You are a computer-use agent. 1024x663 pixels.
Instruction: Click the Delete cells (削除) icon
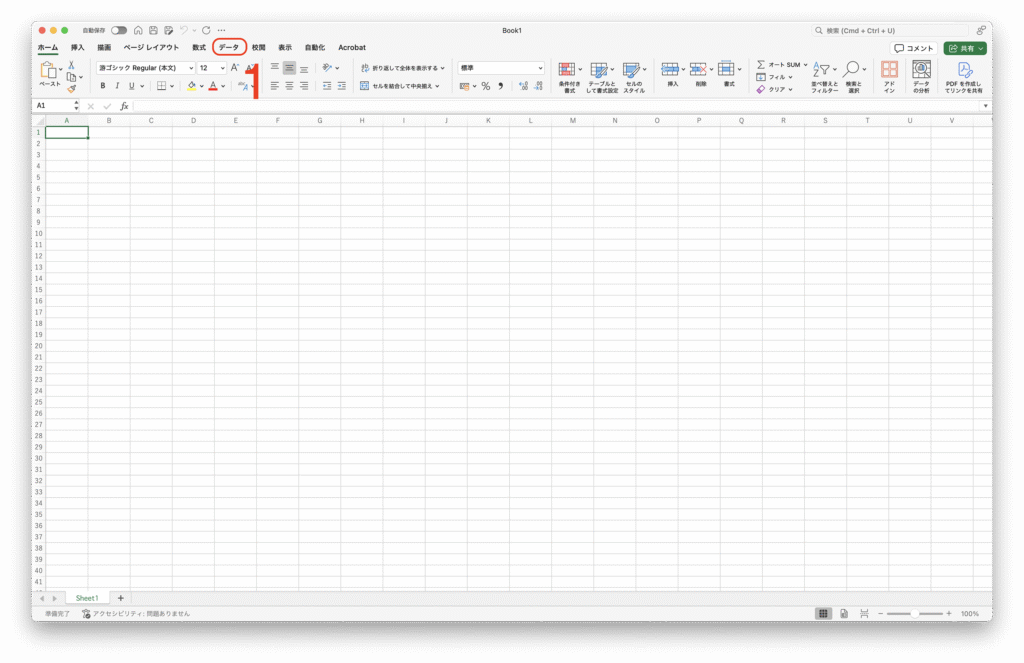(698, 69)
